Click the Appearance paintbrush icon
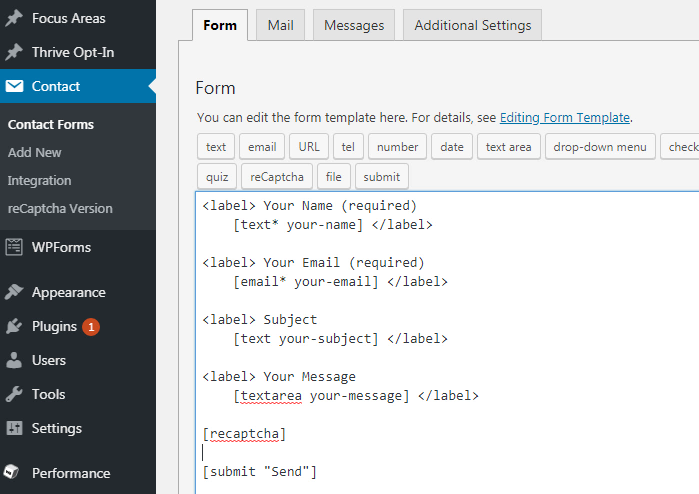 pos(14,292)
